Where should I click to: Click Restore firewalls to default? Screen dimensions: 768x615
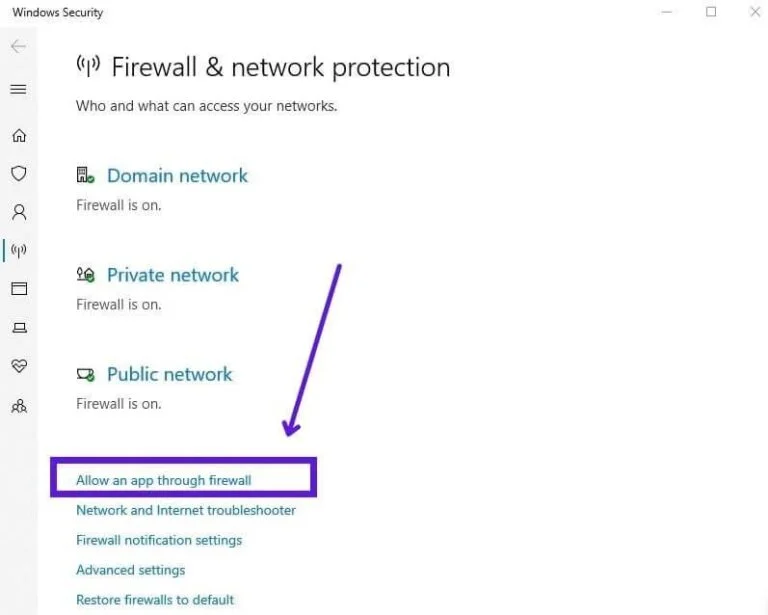[155, 600]
